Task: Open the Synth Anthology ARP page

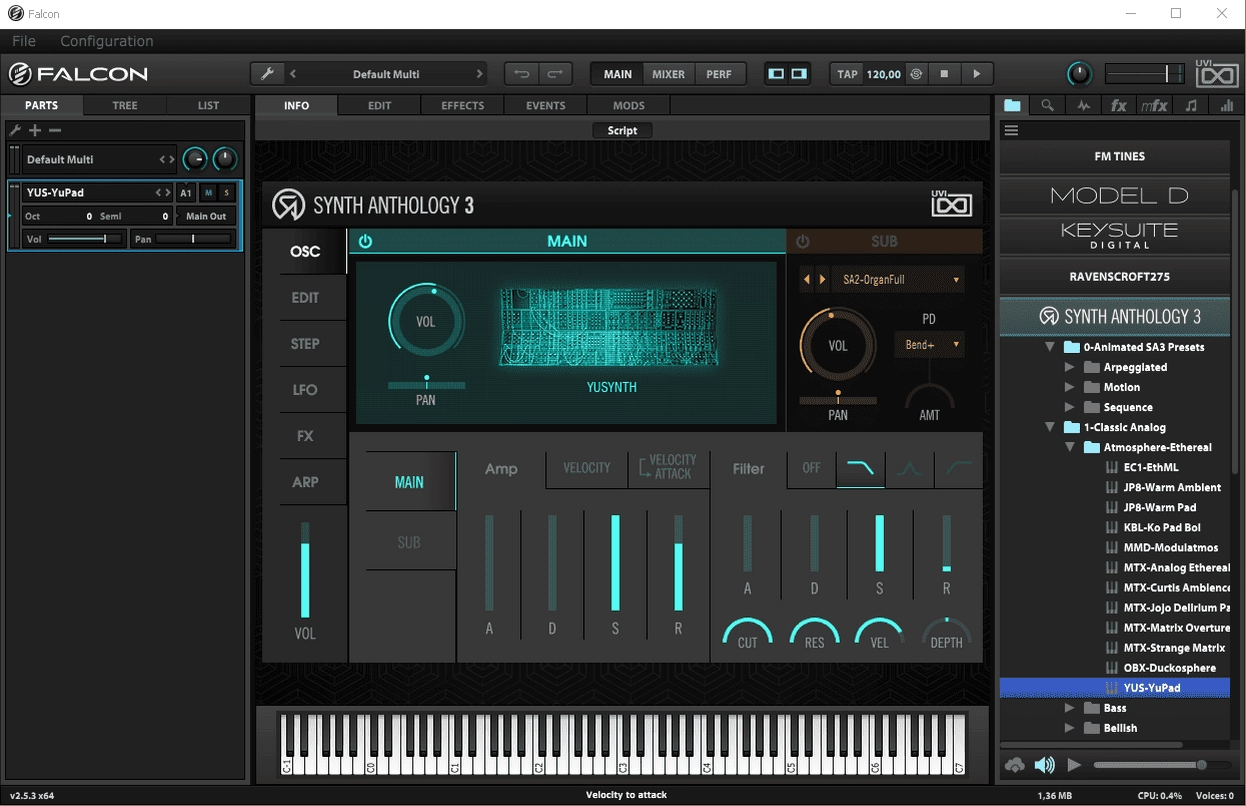Action: [305, 482]
